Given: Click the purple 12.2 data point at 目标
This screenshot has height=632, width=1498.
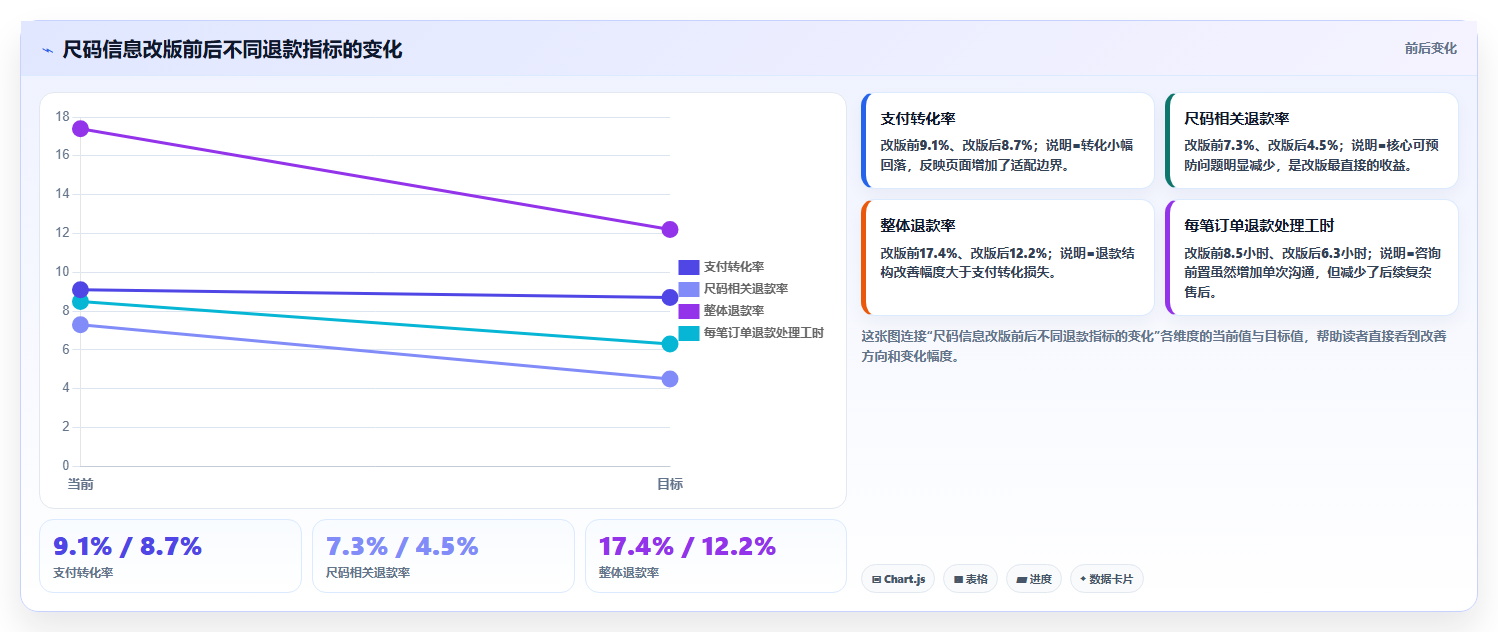Looking at the screenshot, I should (x=670, y=229).
